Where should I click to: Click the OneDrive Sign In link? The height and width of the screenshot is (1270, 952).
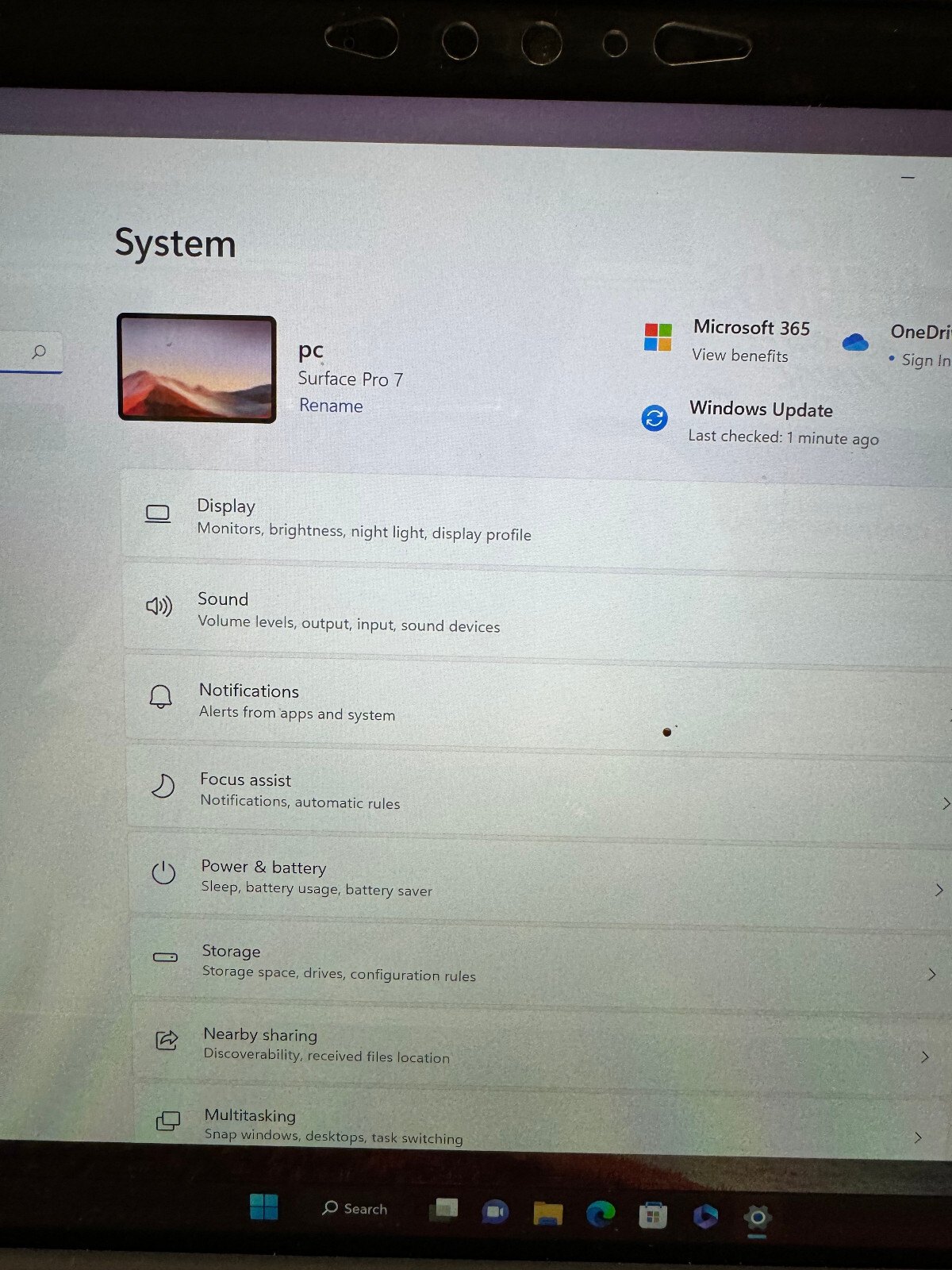pos(925,360)
